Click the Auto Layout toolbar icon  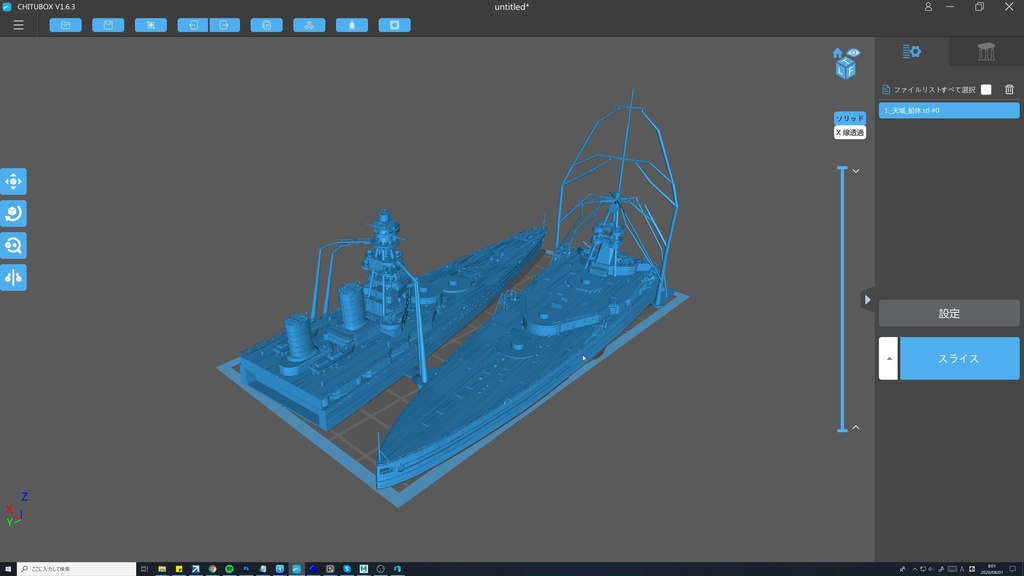click(x=310, y=25)
